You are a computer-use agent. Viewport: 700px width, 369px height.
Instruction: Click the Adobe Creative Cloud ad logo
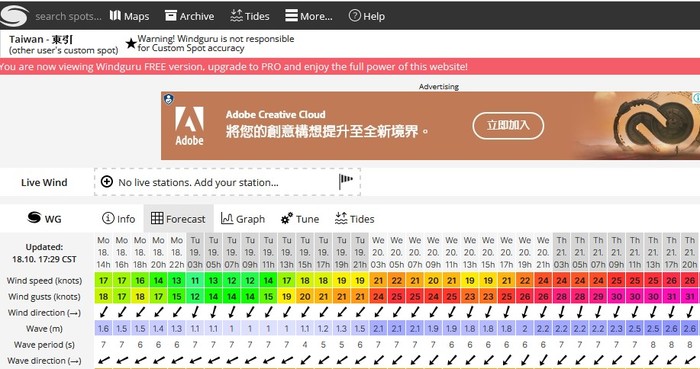(x=189, y=126)
